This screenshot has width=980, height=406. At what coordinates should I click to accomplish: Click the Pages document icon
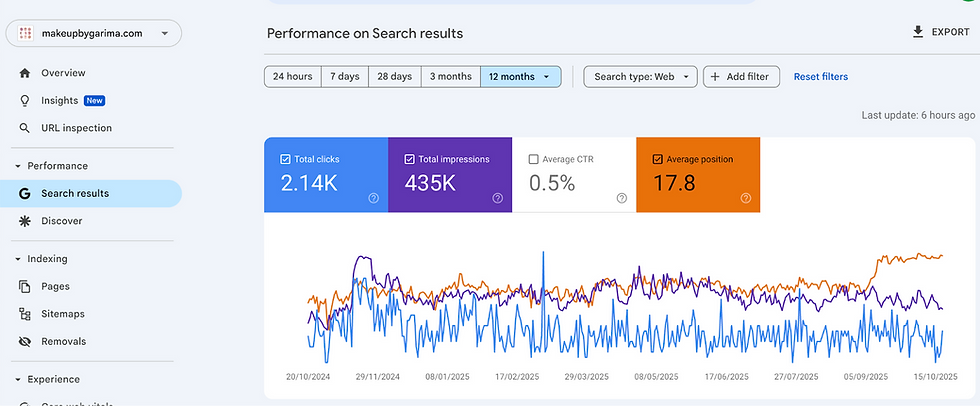(24, 286)
